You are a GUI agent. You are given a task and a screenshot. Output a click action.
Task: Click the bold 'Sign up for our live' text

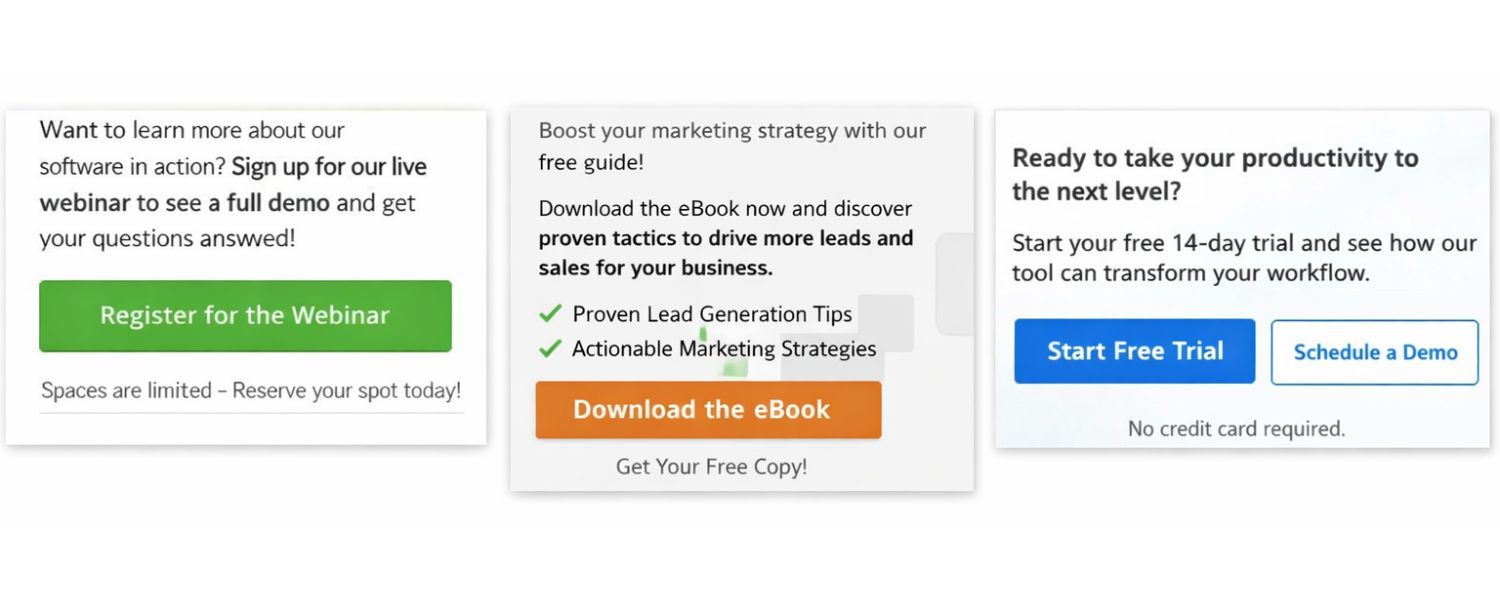tap(329, 167)
